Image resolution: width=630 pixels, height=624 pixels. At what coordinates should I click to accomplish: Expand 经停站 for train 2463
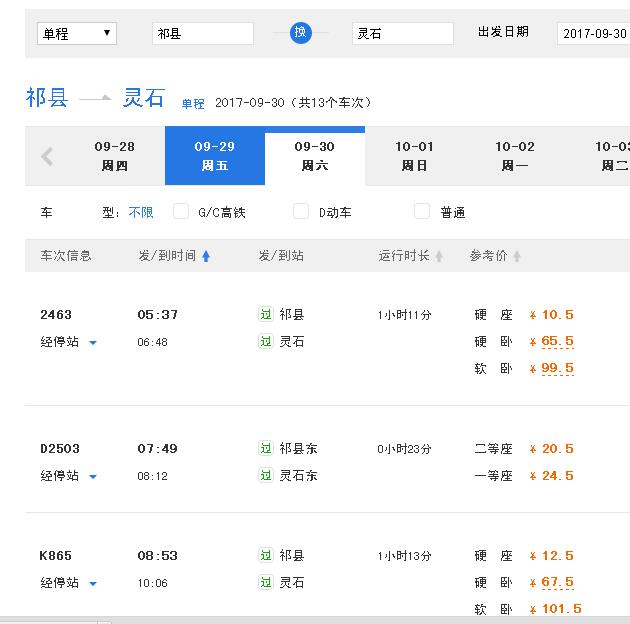[69, 342]
